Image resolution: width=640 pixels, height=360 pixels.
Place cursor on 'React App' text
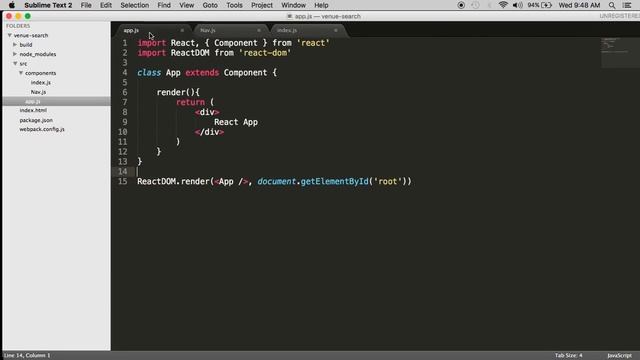click(236, 122)
